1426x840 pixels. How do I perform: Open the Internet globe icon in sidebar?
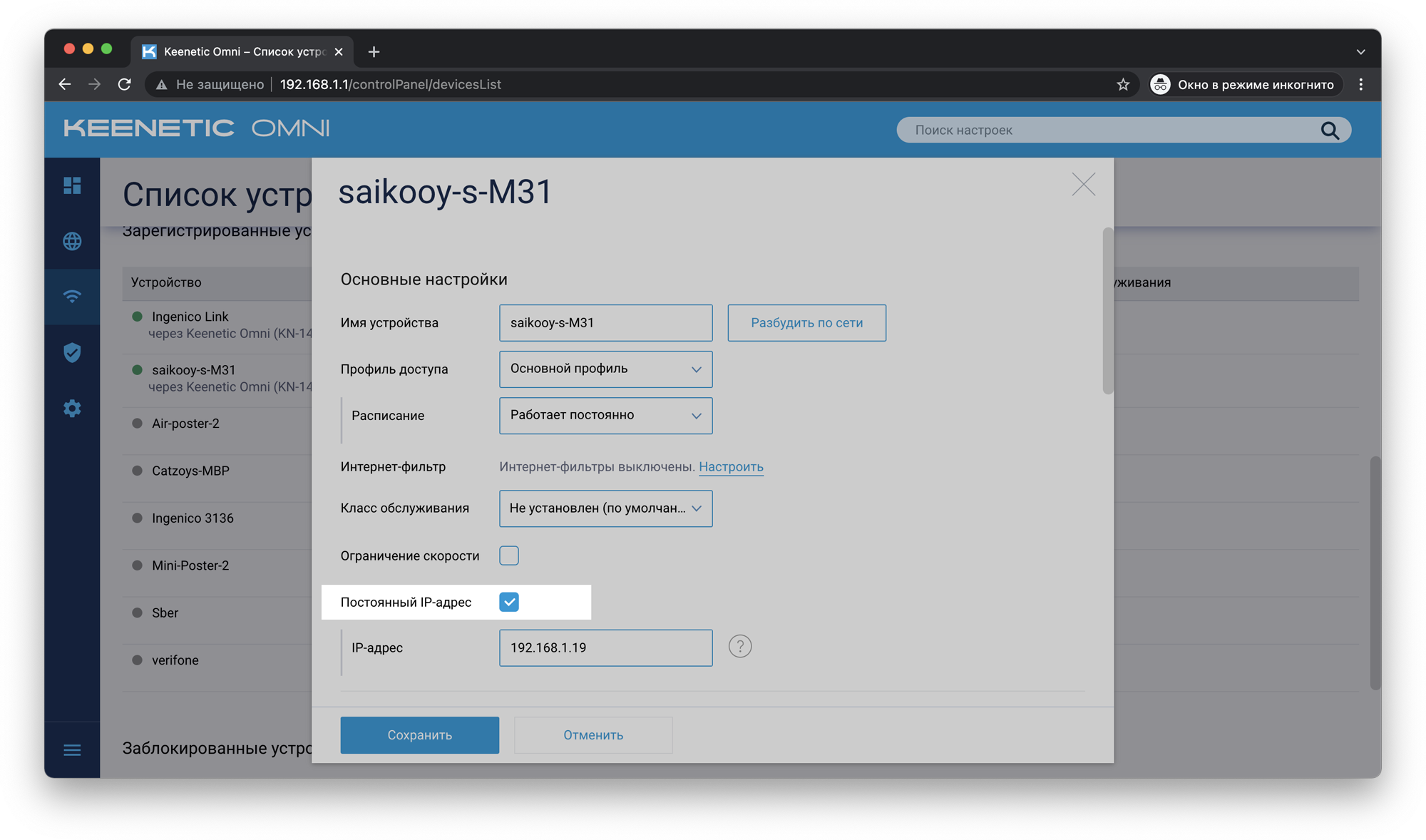72,241
